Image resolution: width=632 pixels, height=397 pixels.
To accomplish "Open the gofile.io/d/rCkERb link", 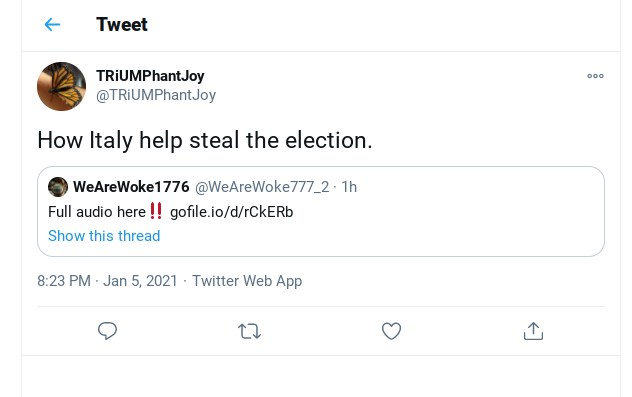I will 231,212.
